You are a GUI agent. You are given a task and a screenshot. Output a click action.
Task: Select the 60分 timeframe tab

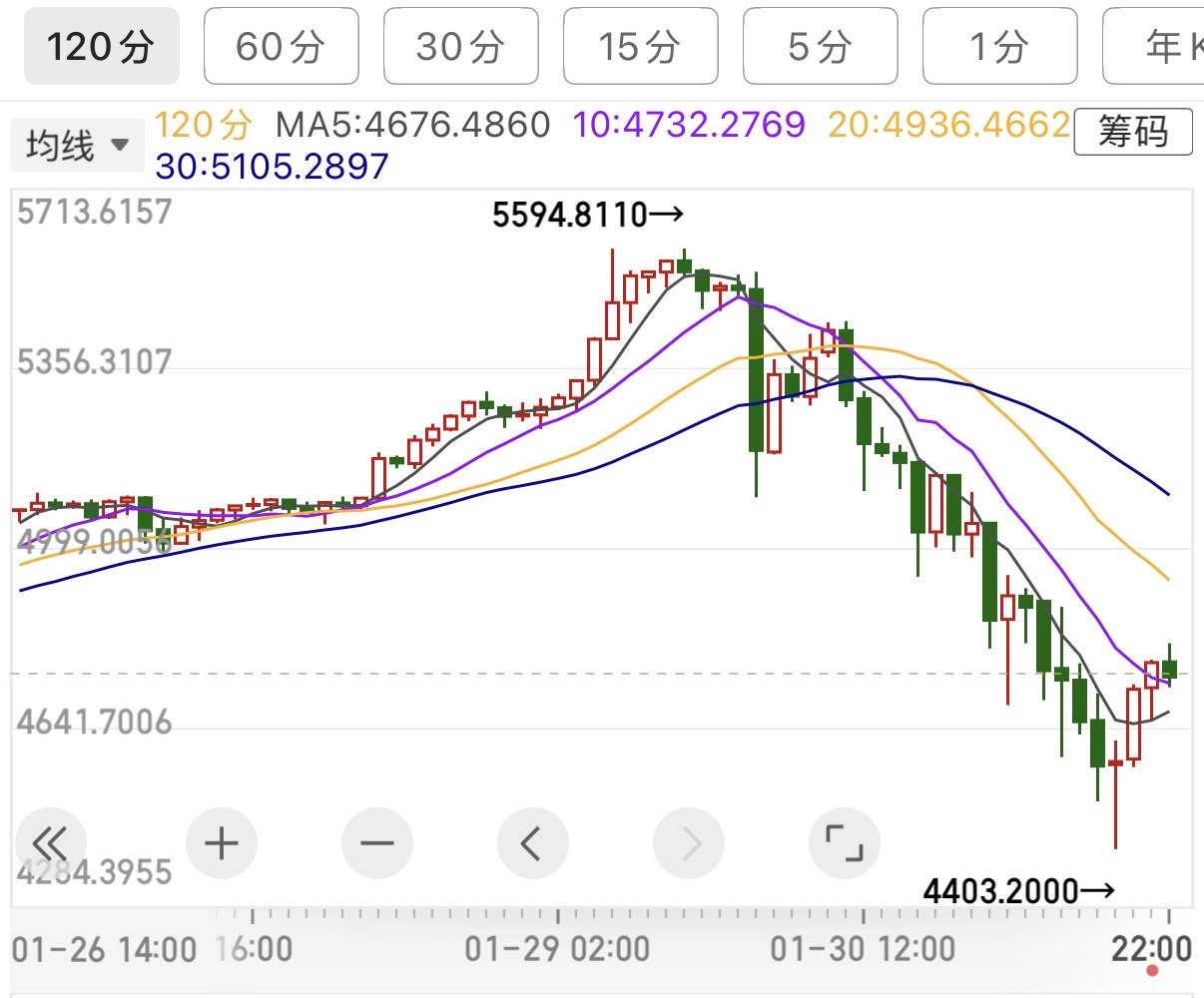pos(281,46)
